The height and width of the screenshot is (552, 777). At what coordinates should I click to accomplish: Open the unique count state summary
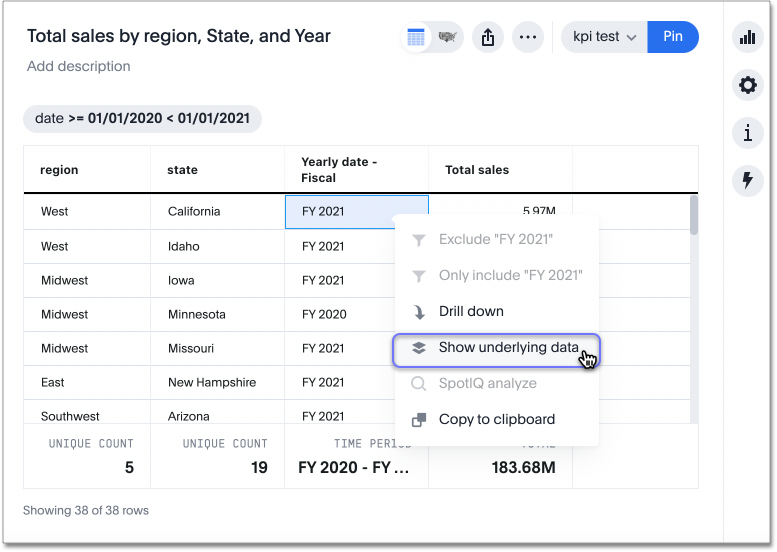point(224,456)
